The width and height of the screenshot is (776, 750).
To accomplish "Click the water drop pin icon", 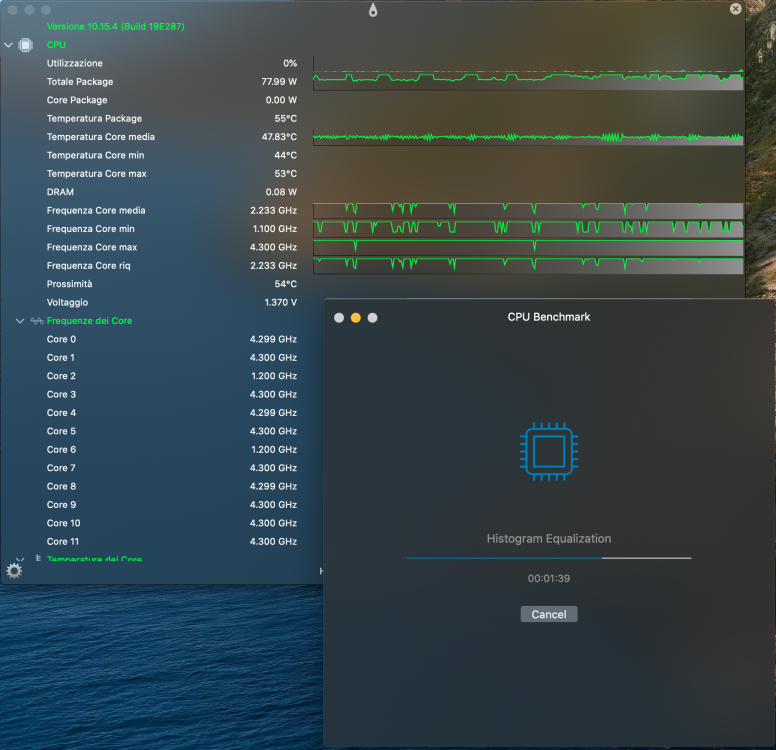I will (x=373, y=10).
